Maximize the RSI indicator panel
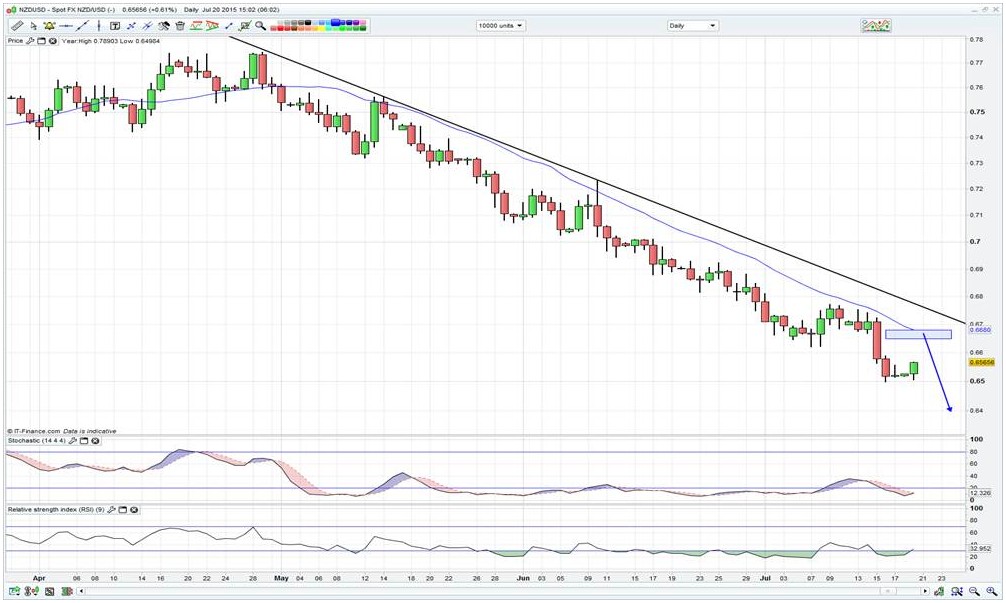This screenshot has width=1006, height=603. (x=122, y=510)
